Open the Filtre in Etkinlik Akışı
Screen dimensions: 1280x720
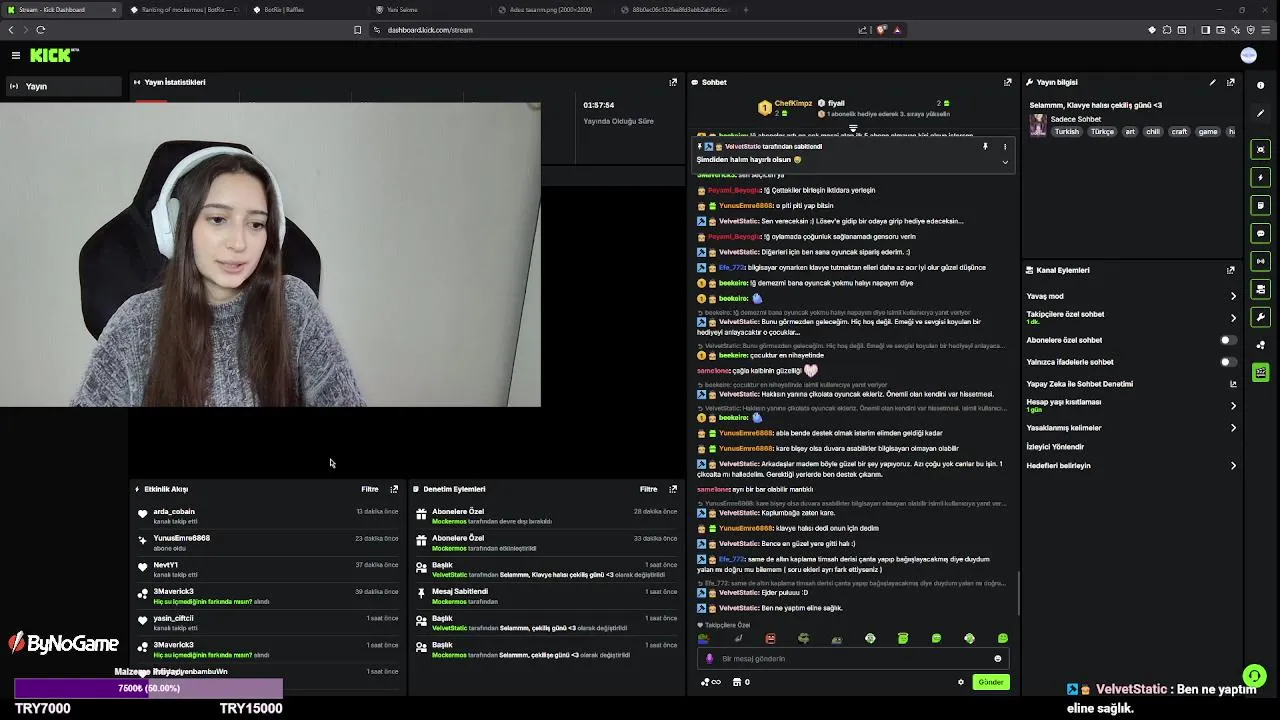370,489
